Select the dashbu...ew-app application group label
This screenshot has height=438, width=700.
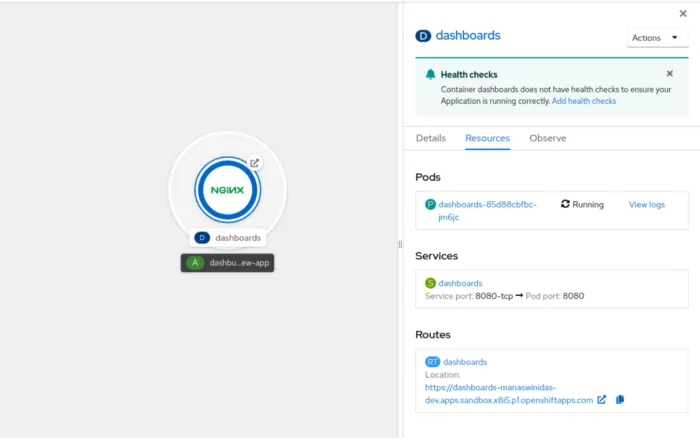click(x=227, y=263)
